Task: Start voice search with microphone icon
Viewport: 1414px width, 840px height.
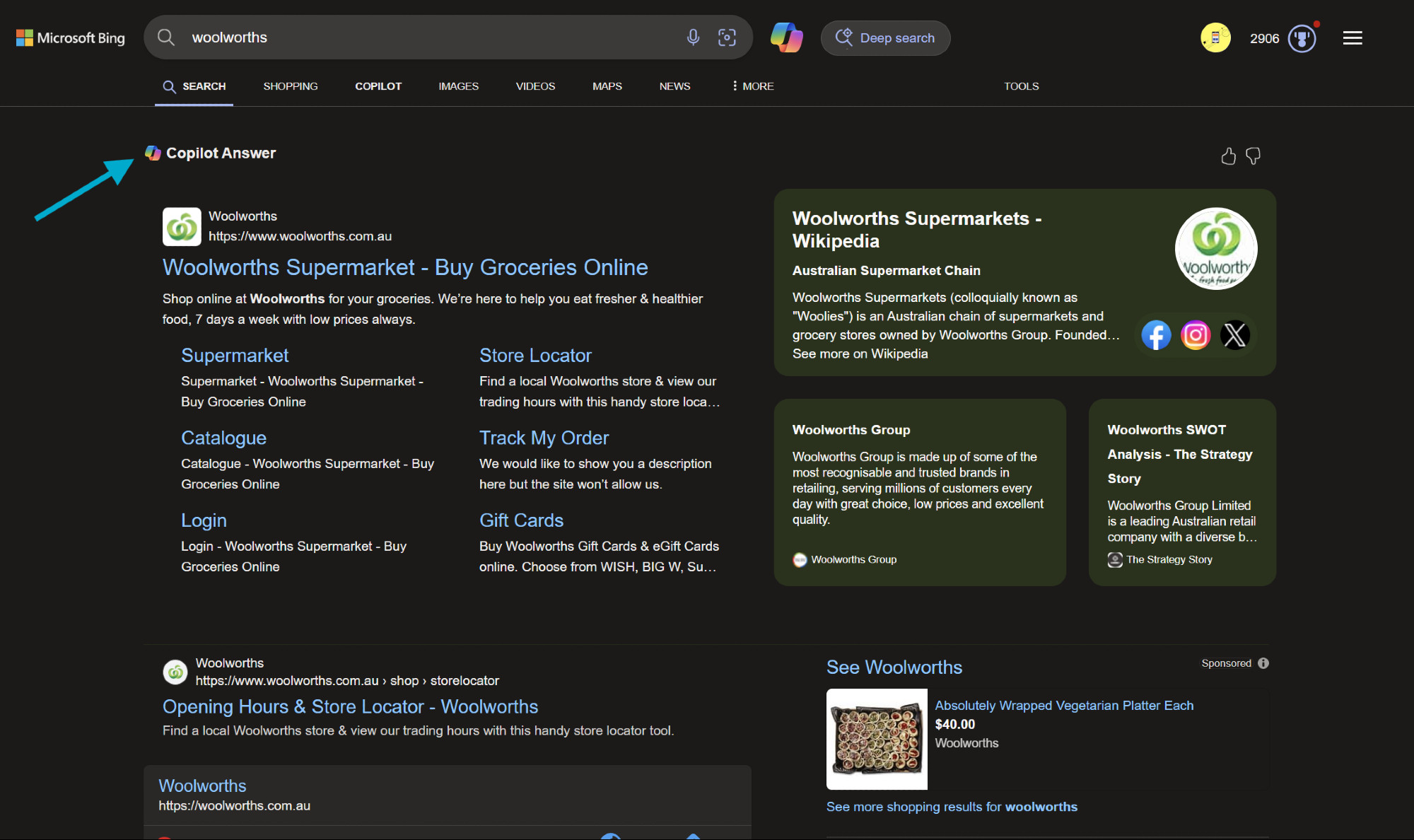Action: (x=693, y=37)
